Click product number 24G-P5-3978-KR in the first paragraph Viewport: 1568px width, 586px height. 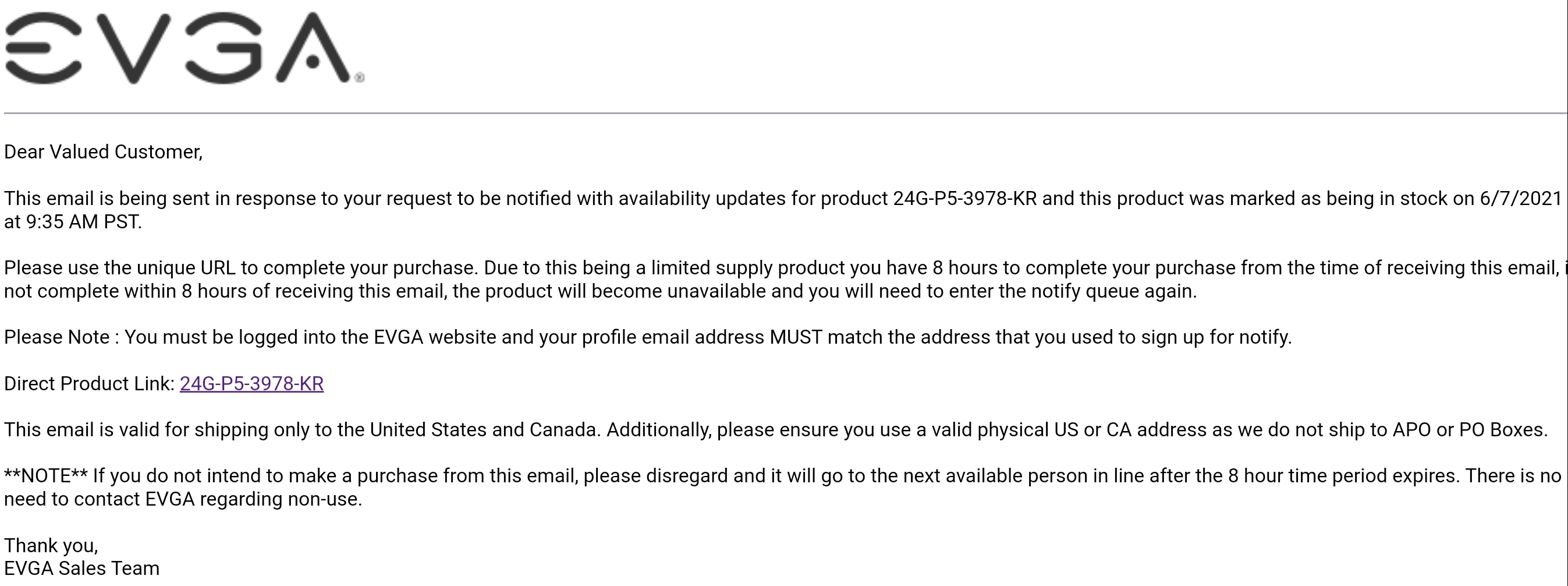(x=964, y=199)
